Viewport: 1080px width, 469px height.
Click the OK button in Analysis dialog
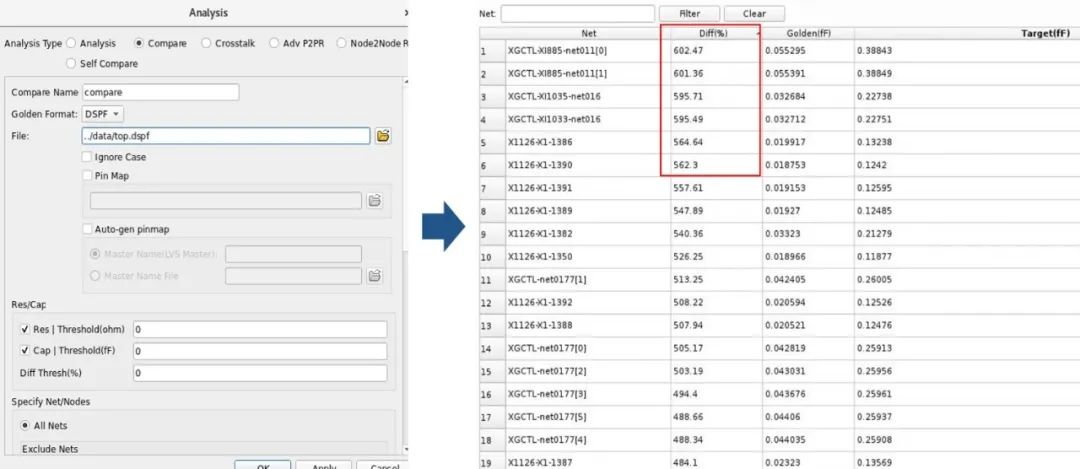tap(262, 465)
